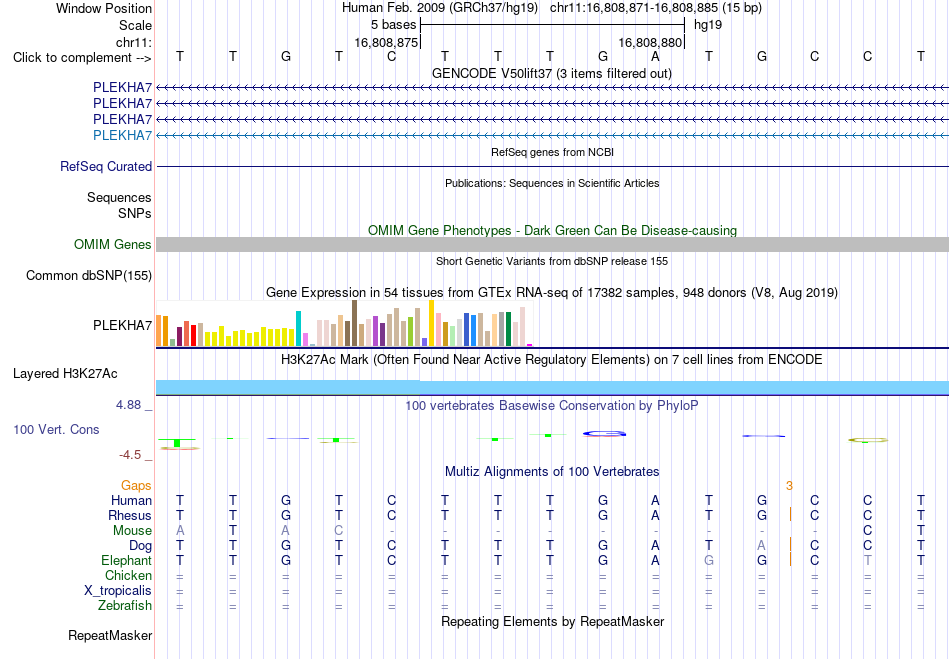The image size is (950, 659).
Task: Open '100 vertebrates Basewise Conservation by PhyloP' title
Action: pos(552,405)
